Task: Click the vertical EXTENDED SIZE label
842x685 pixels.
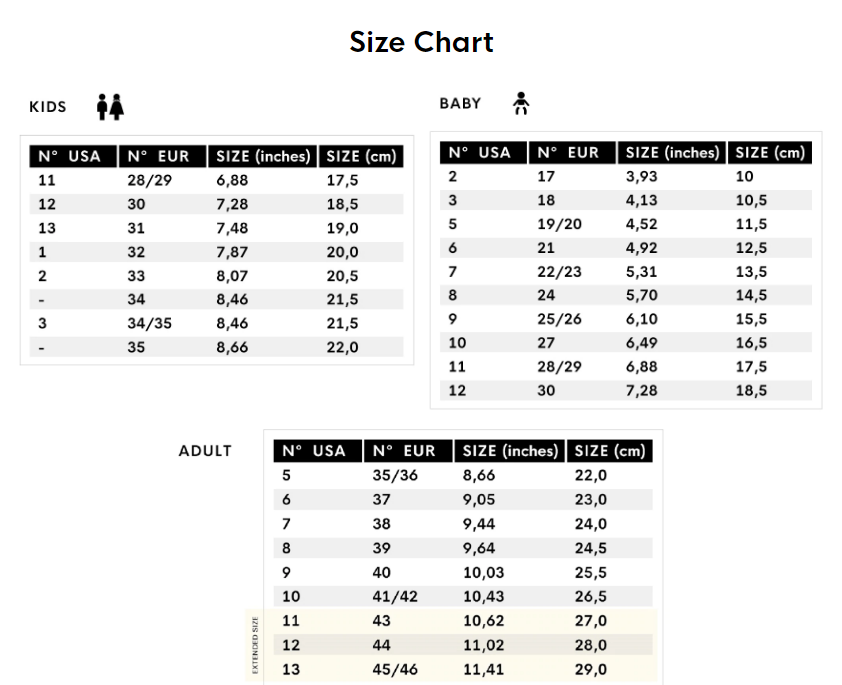Action: point(255,645)
